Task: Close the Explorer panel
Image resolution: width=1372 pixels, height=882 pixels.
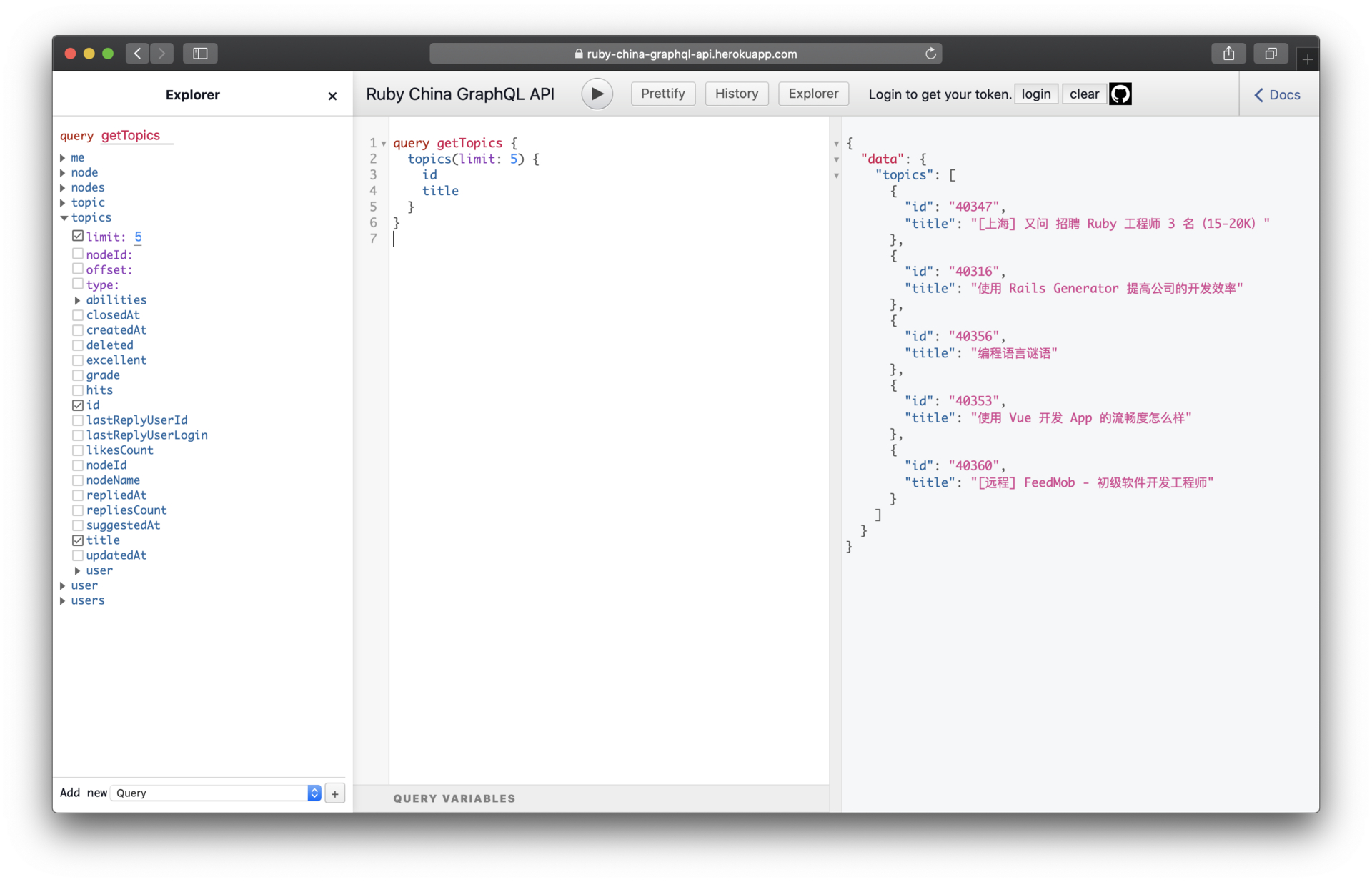Action: click(332, 96)
